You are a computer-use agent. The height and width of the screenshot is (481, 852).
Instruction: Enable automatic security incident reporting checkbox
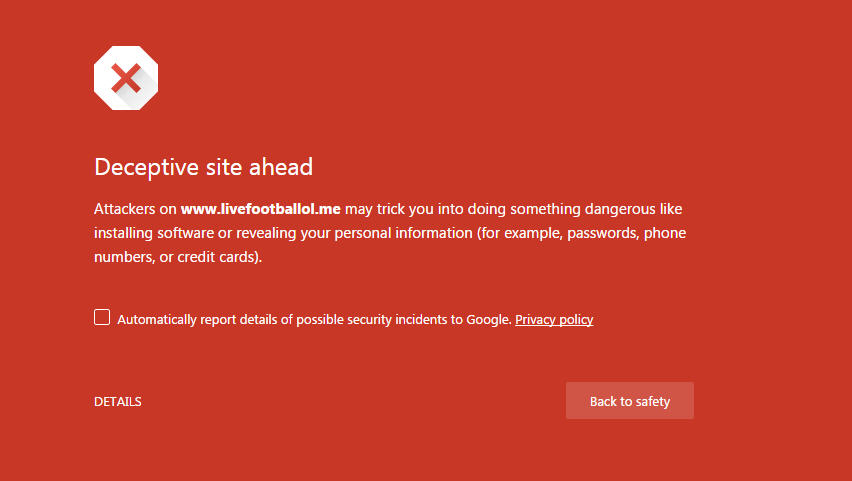(102, 317)
